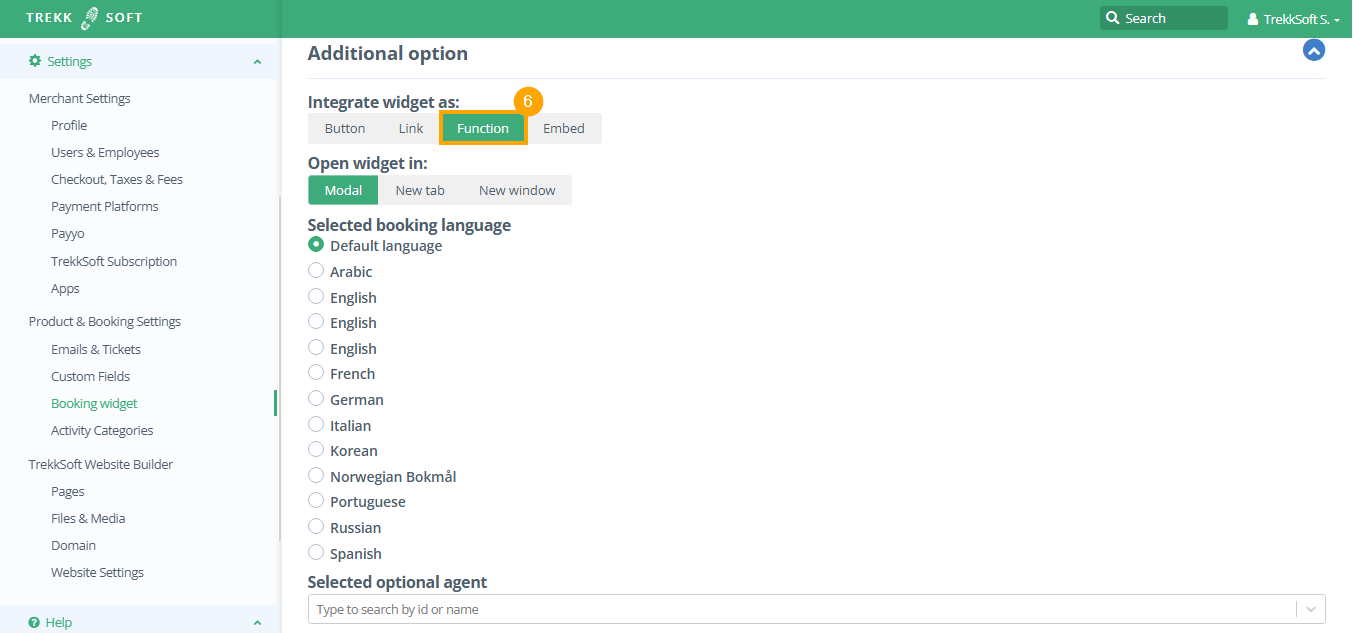Select the French language radio button
The height and width of the screenshot is (633, 1353).
coord(316,373)
